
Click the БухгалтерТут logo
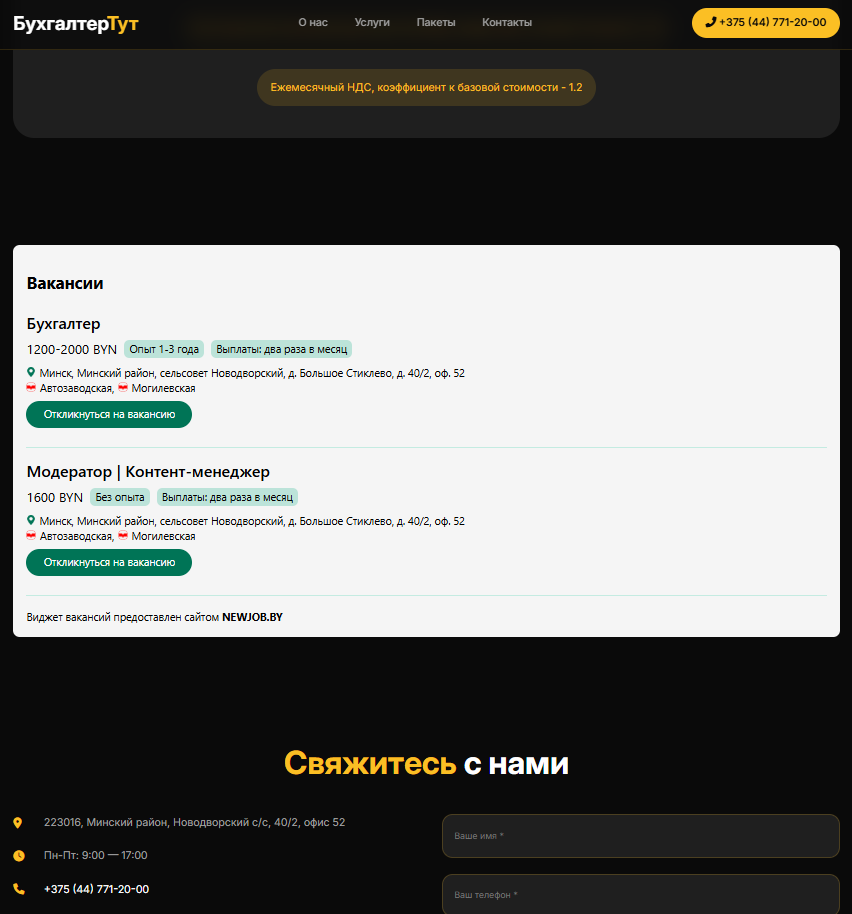(x=76, y=23)
